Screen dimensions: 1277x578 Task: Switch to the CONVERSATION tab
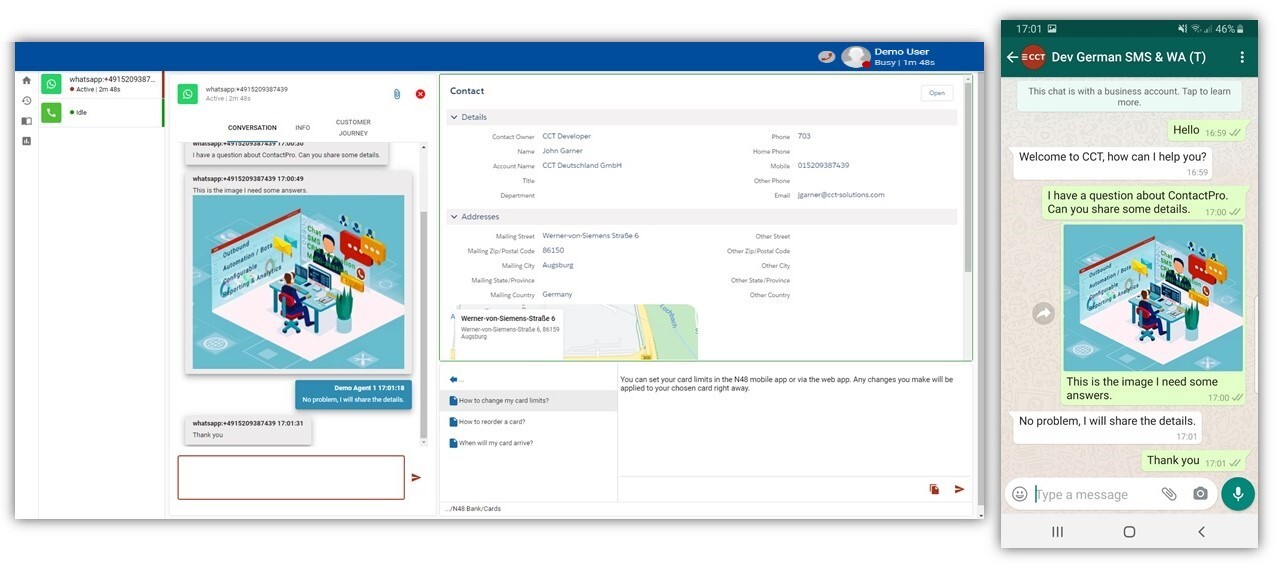coord(252,128)
